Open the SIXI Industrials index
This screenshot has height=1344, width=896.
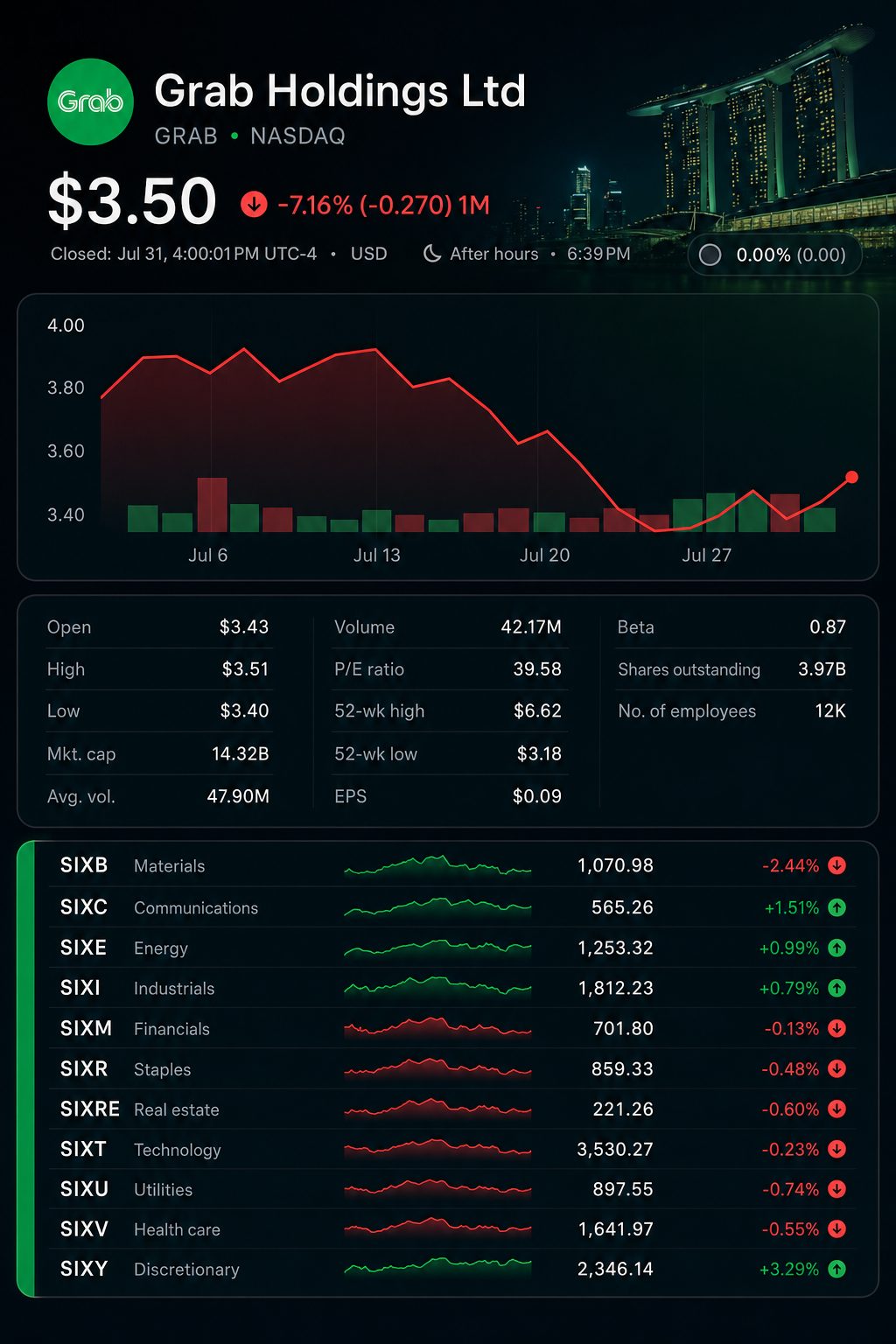click(452, 988)
